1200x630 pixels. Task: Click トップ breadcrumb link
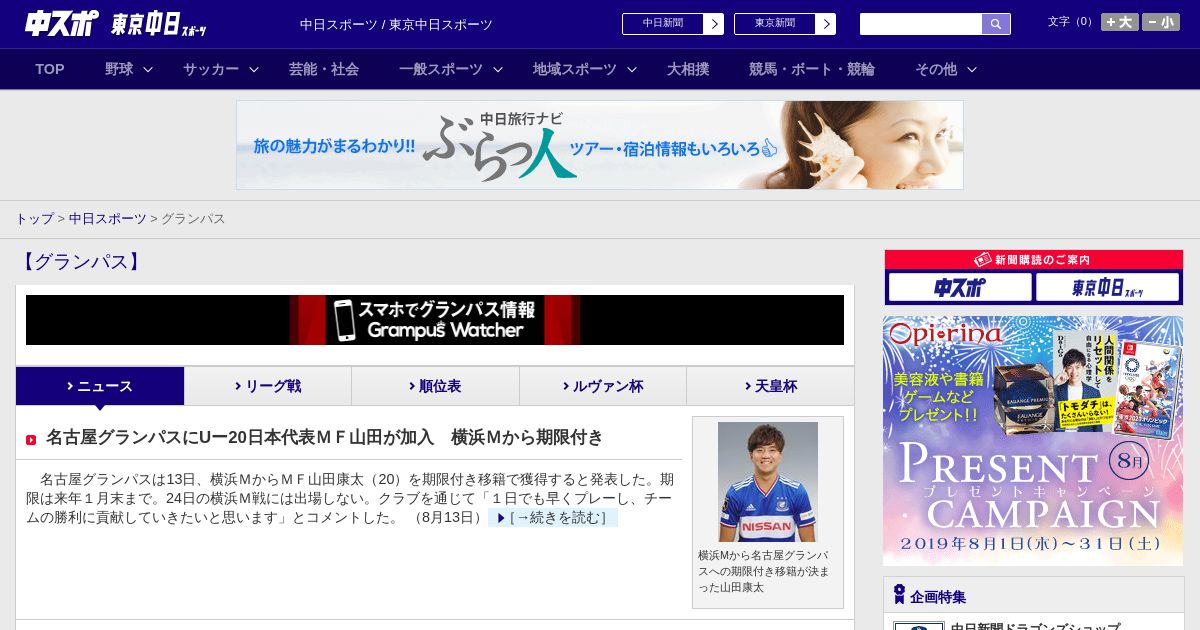[x=34, y=219]
